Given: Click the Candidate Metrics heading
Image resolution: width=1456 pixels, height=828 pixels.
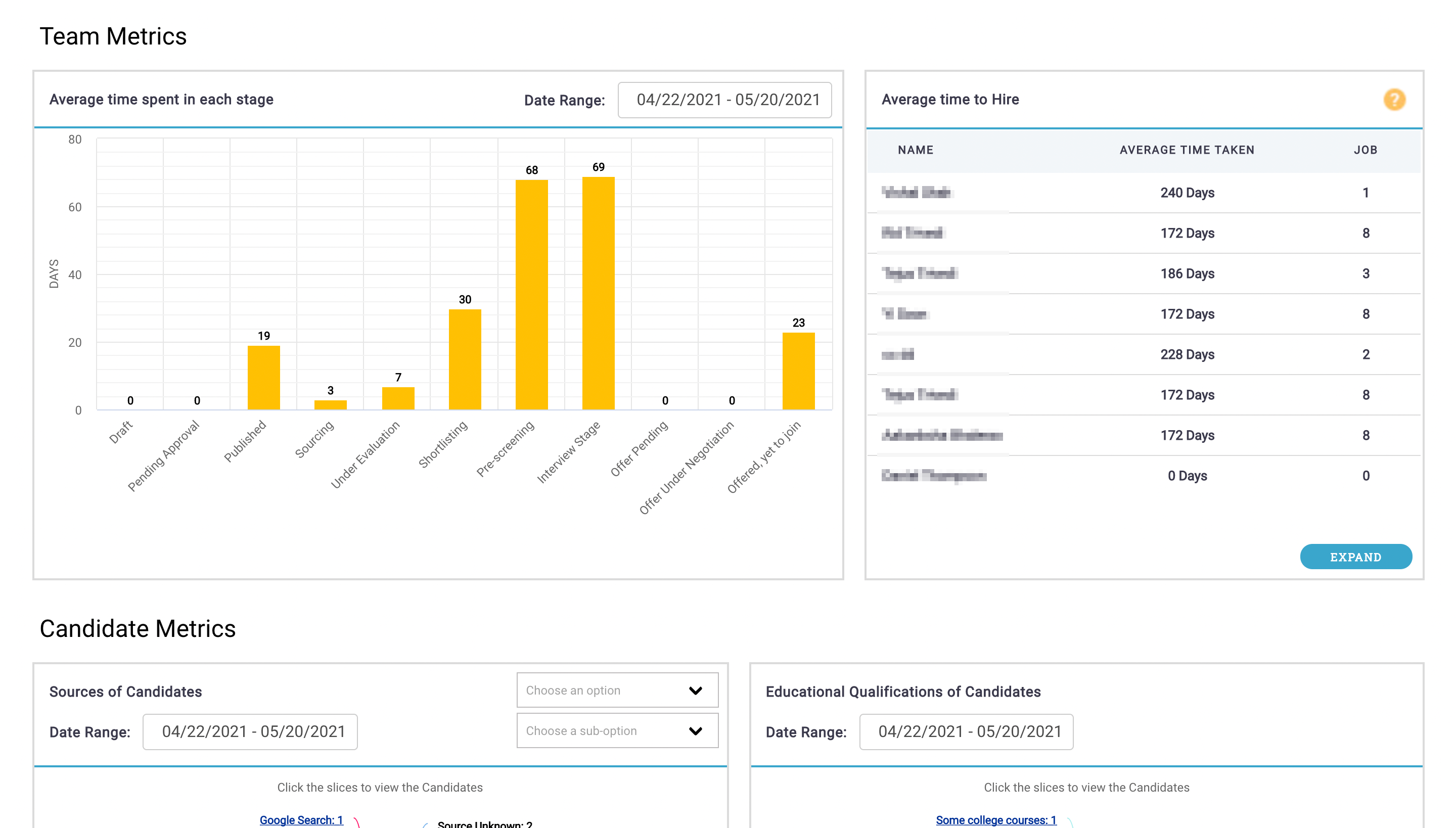Looking at the screenshot, I should click(x=138, y=628).
